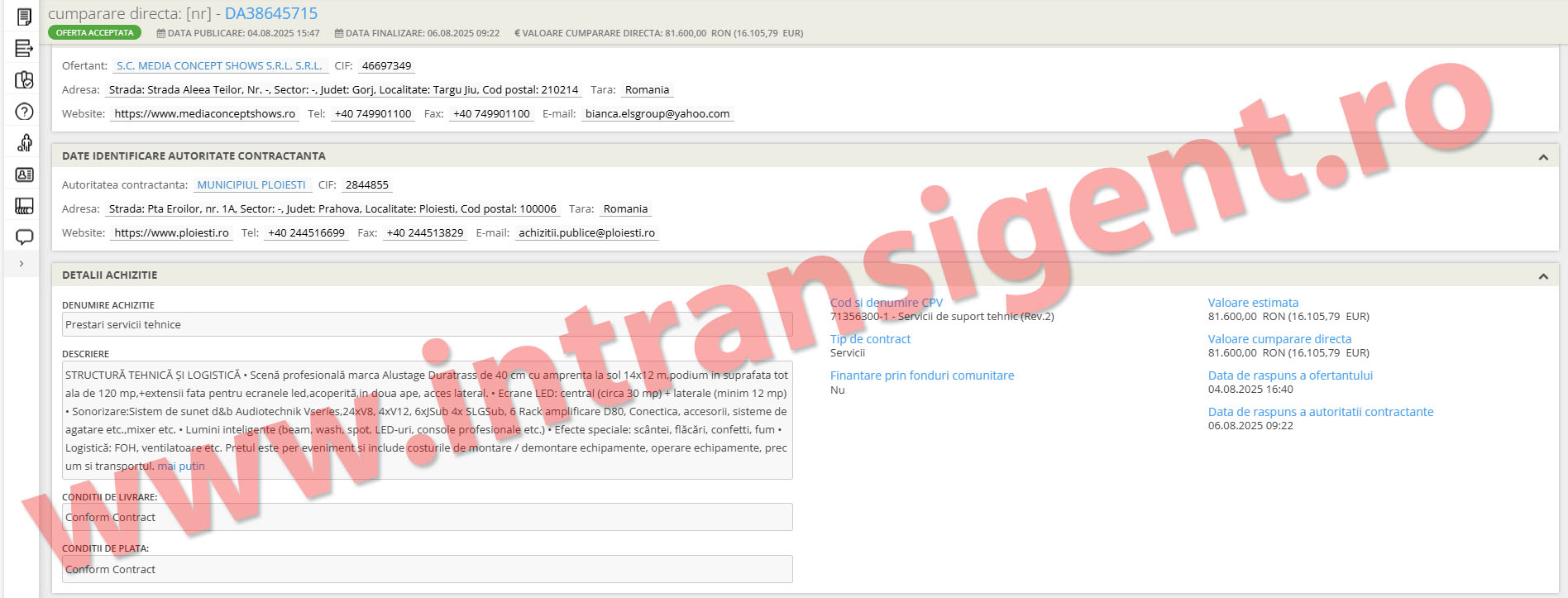The width and height of the screenshot is (1568, 598).
Task: Expand the left sidebar with chevron arrow
Action: (22, 264)
